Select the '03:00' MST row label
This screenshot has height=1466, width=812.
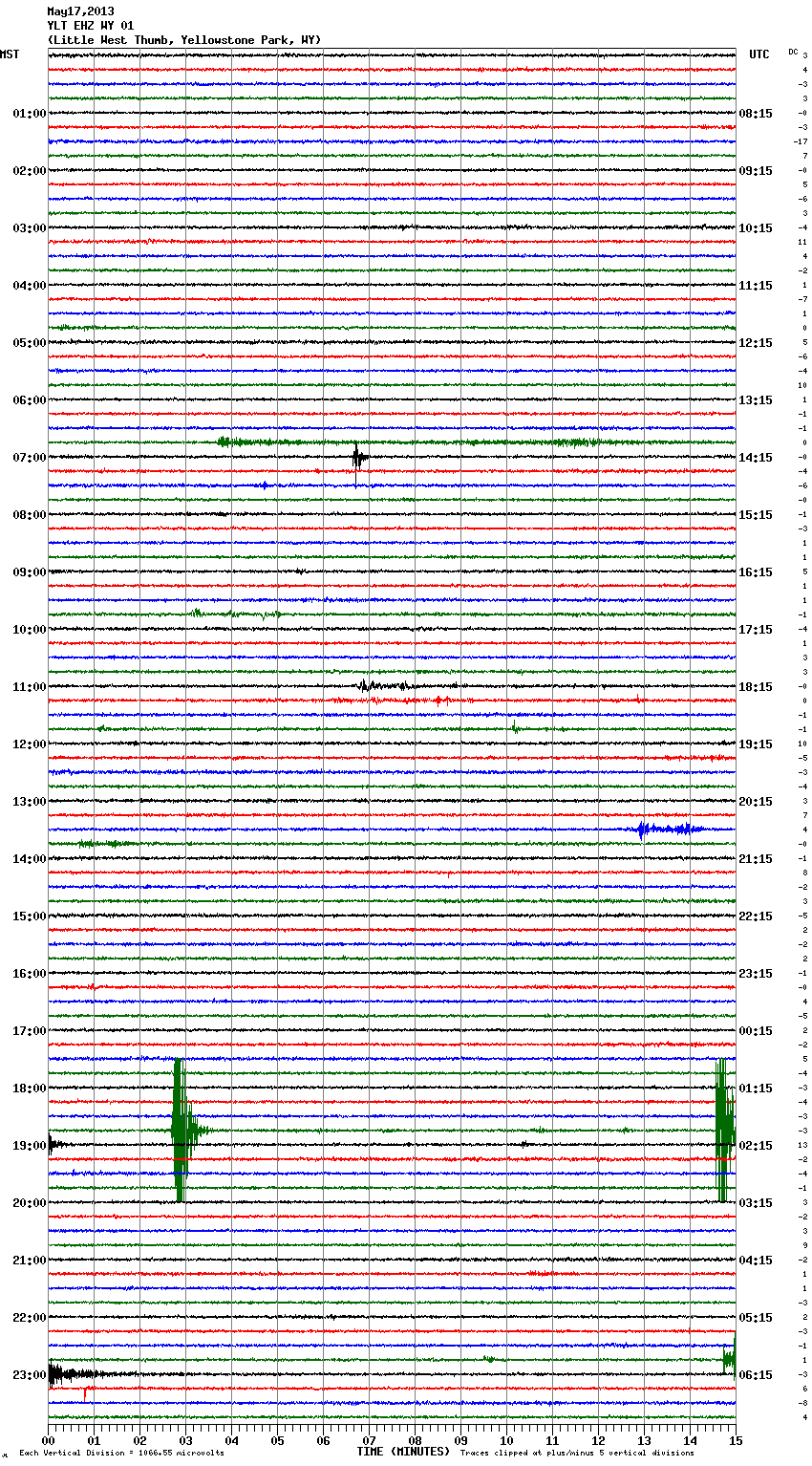30,228
